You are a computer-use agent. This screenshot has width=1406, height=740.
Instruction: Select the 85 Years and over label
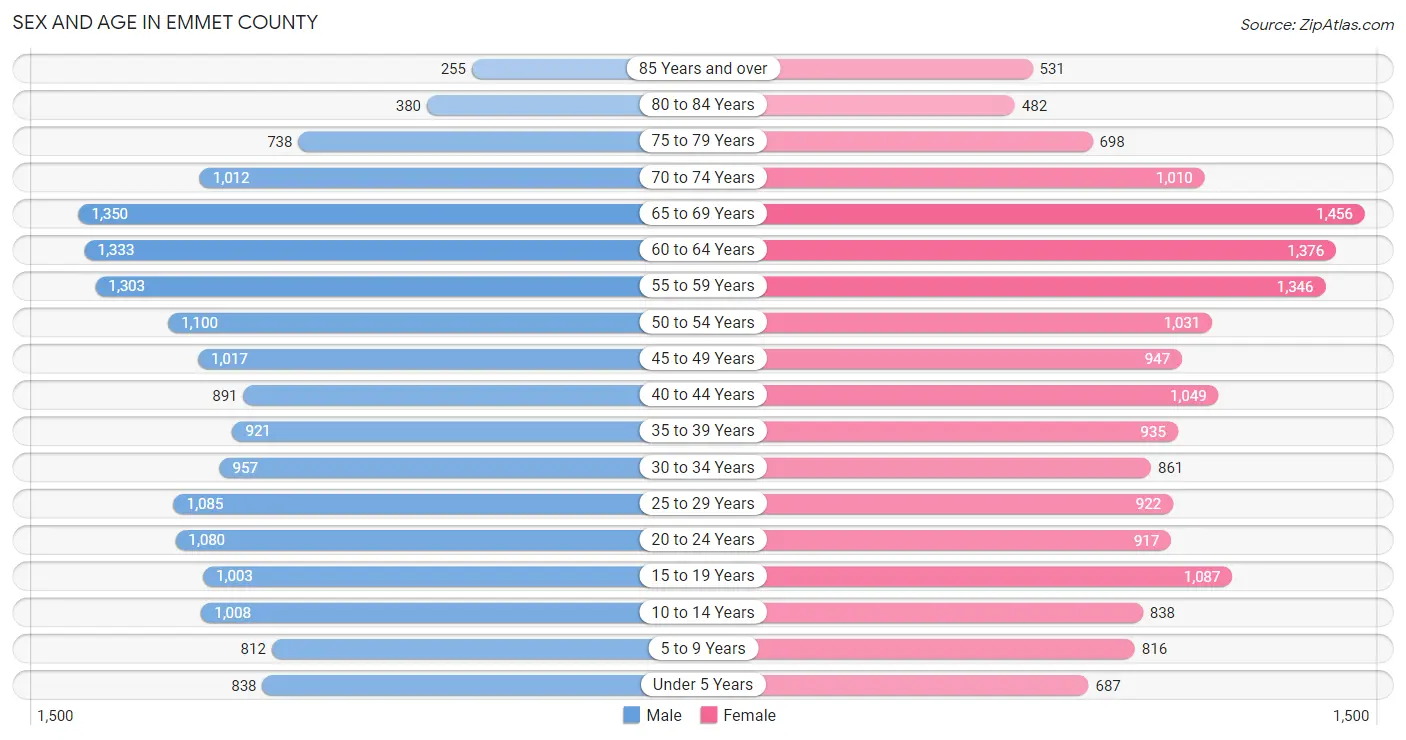[x=703, y=68]
